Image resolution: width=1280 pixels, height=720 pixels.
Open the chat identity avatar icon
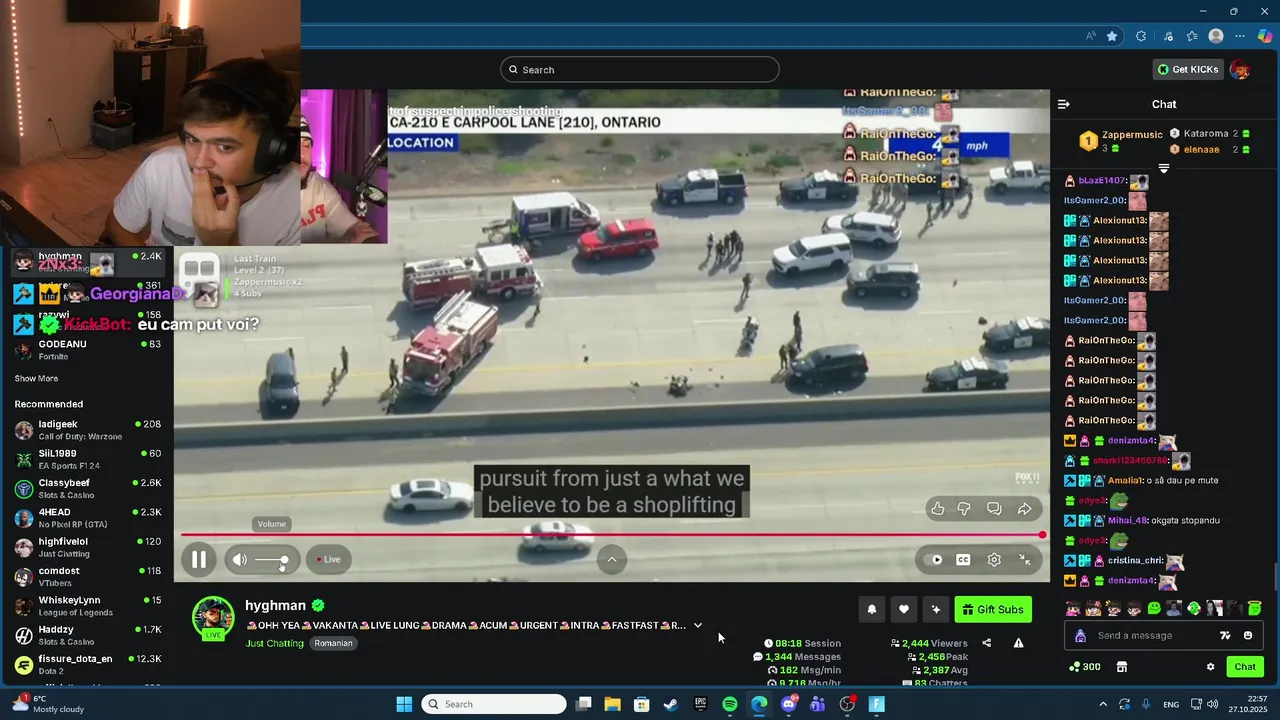click(x=1080, y=636)
